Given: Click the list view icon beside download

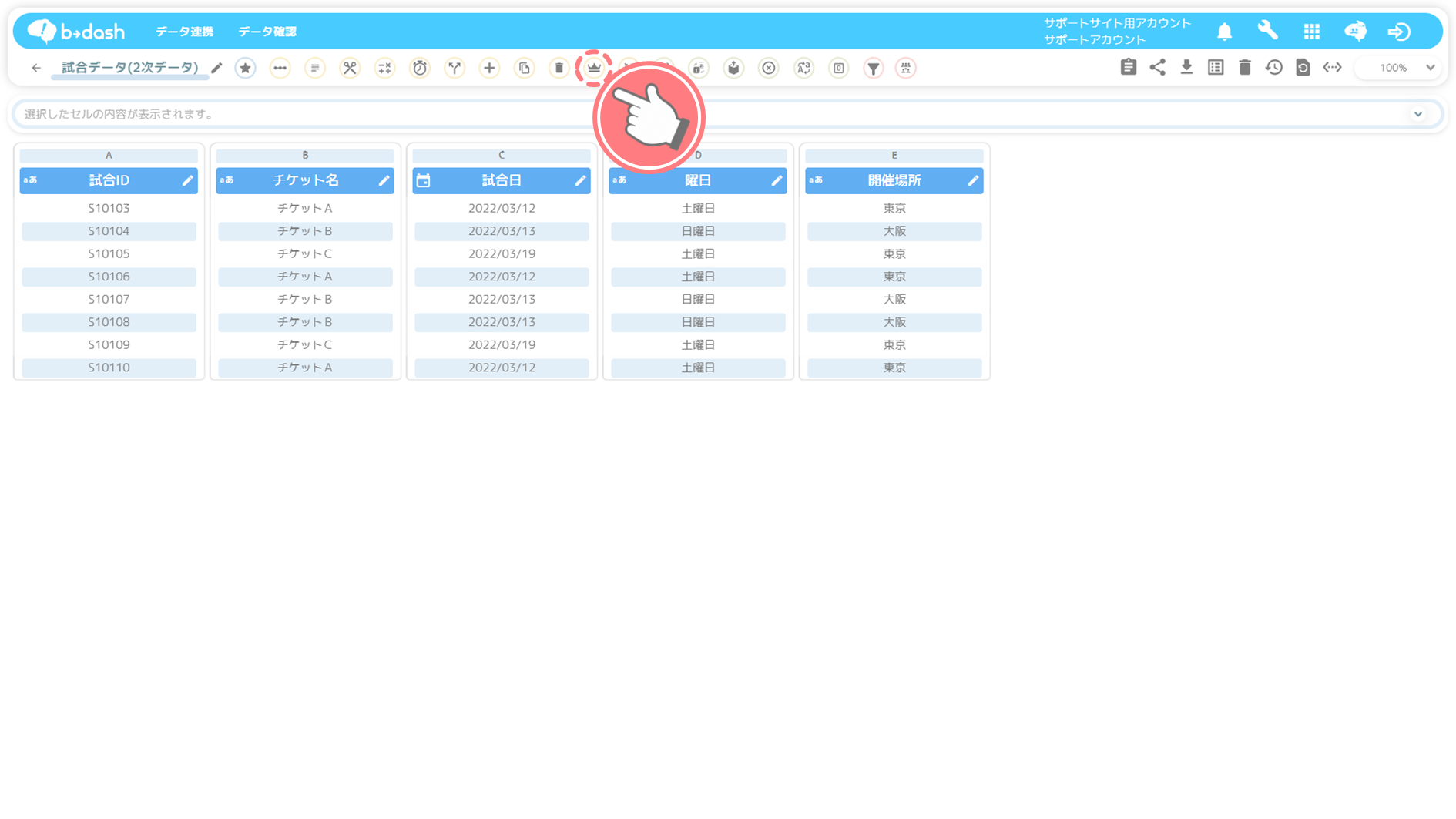Looking at the screenshot, I should point(1216,67).
